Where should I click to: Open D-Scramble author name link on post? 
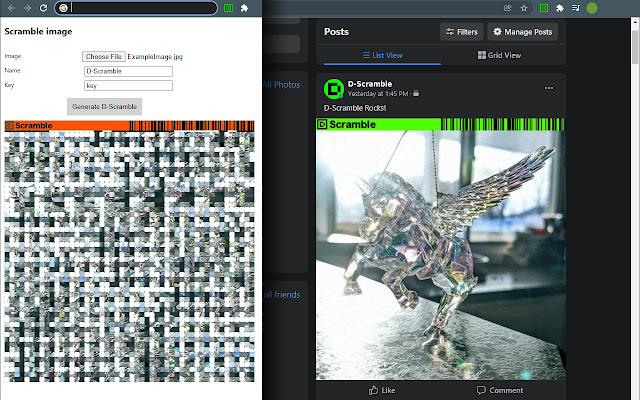(x=370, y=84)
